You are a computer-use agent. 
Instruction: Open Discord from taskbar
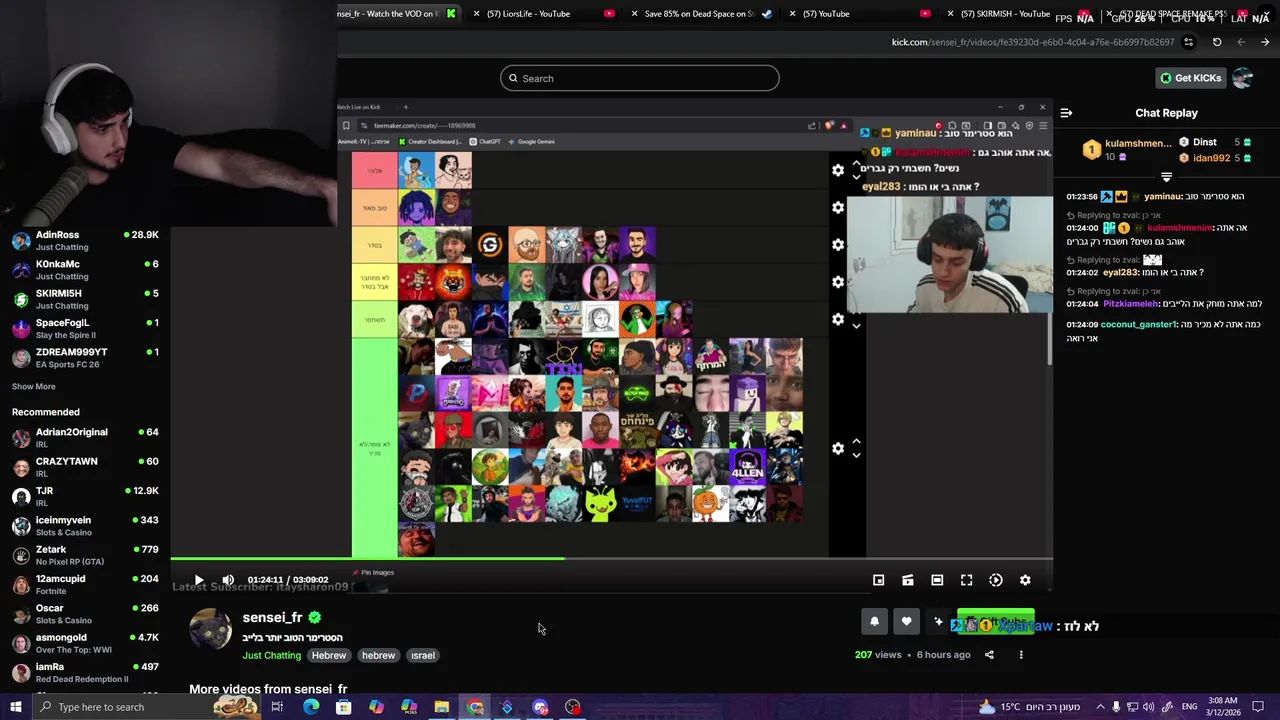point(540,707)
